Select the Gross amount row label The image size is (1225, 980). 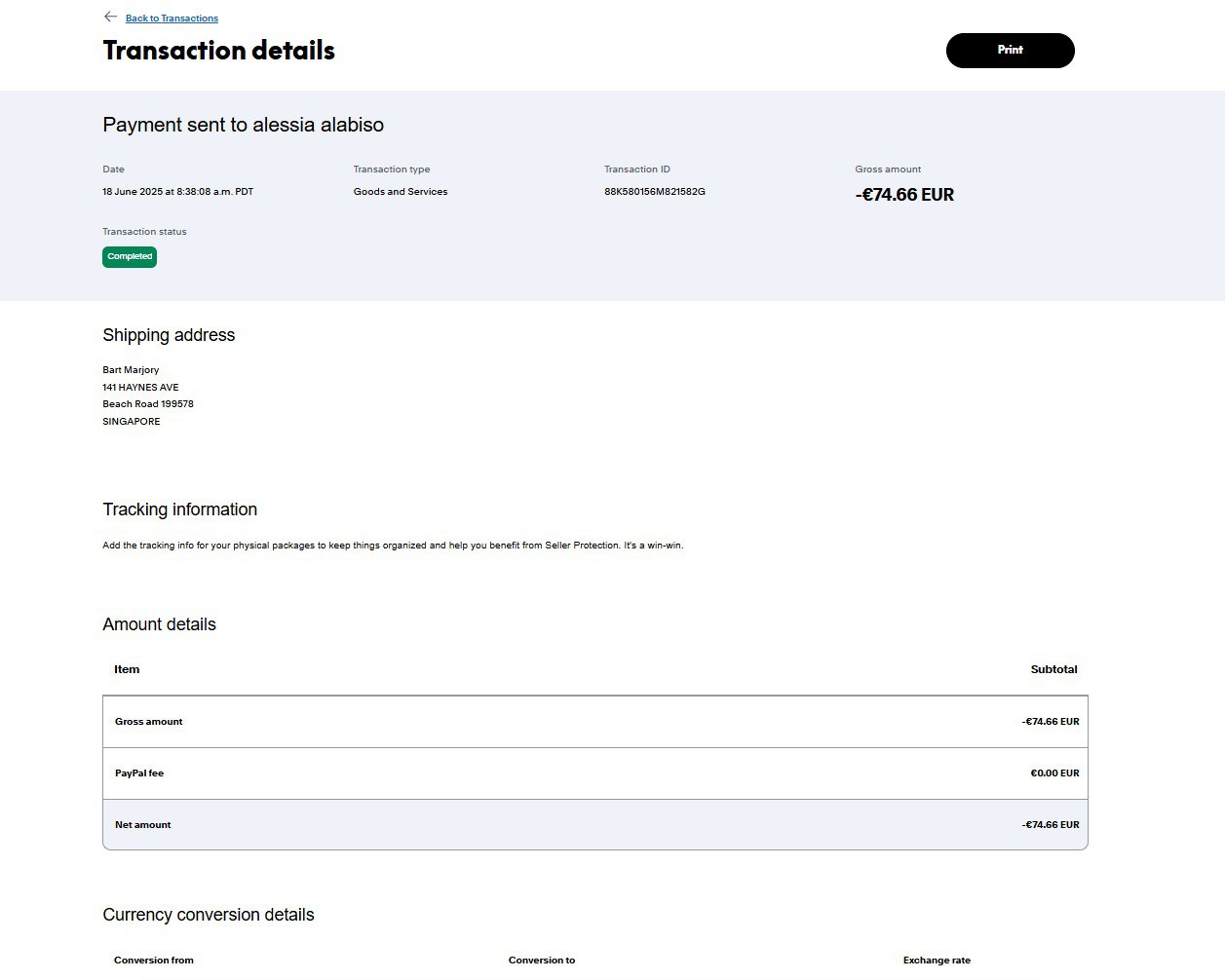pos(148,722)
